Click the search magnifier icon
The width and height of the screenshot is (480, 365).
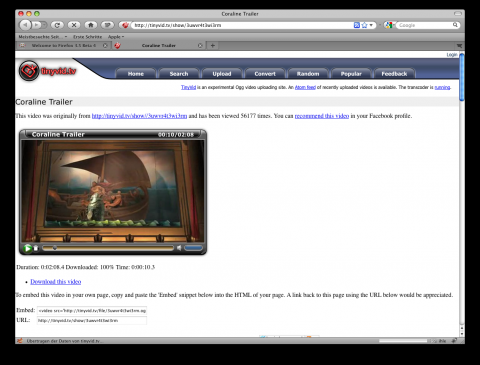(x=455, y=25)
